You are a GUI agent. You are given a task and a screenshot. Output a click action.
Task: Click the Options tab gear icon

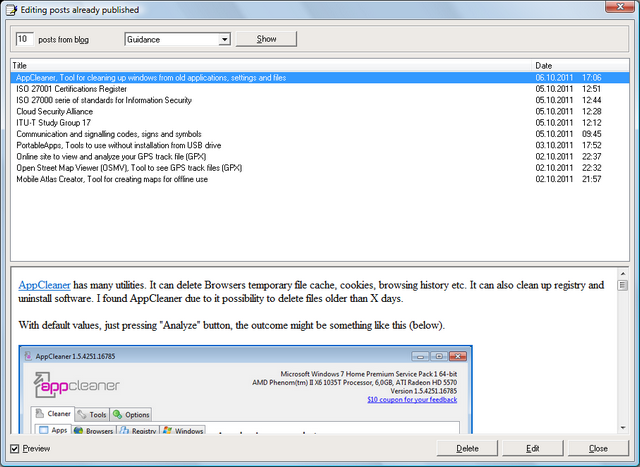point(118,415)
